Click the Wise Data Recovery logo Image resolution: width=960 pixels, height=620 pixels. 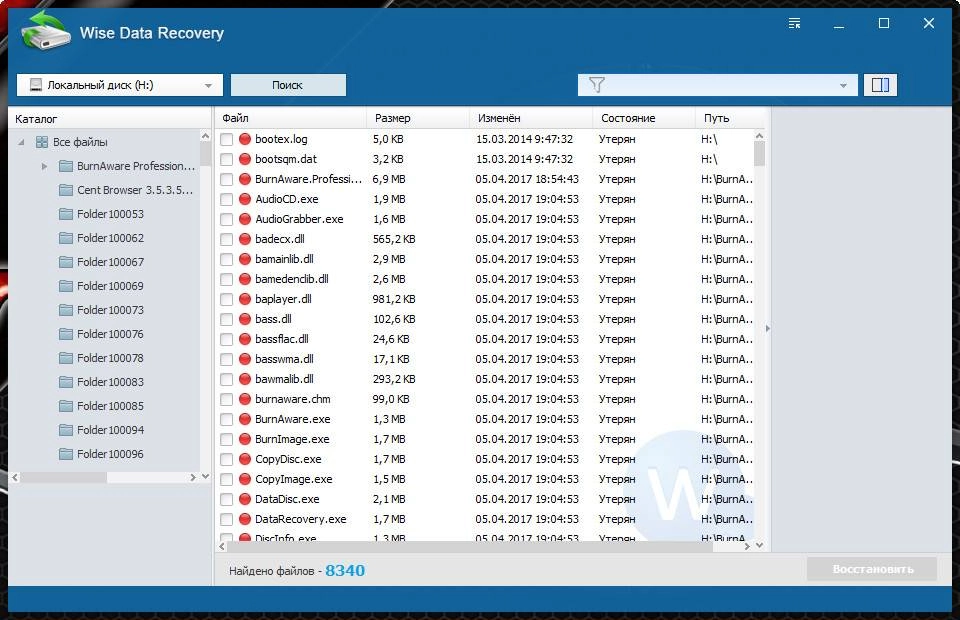point(45,32)
